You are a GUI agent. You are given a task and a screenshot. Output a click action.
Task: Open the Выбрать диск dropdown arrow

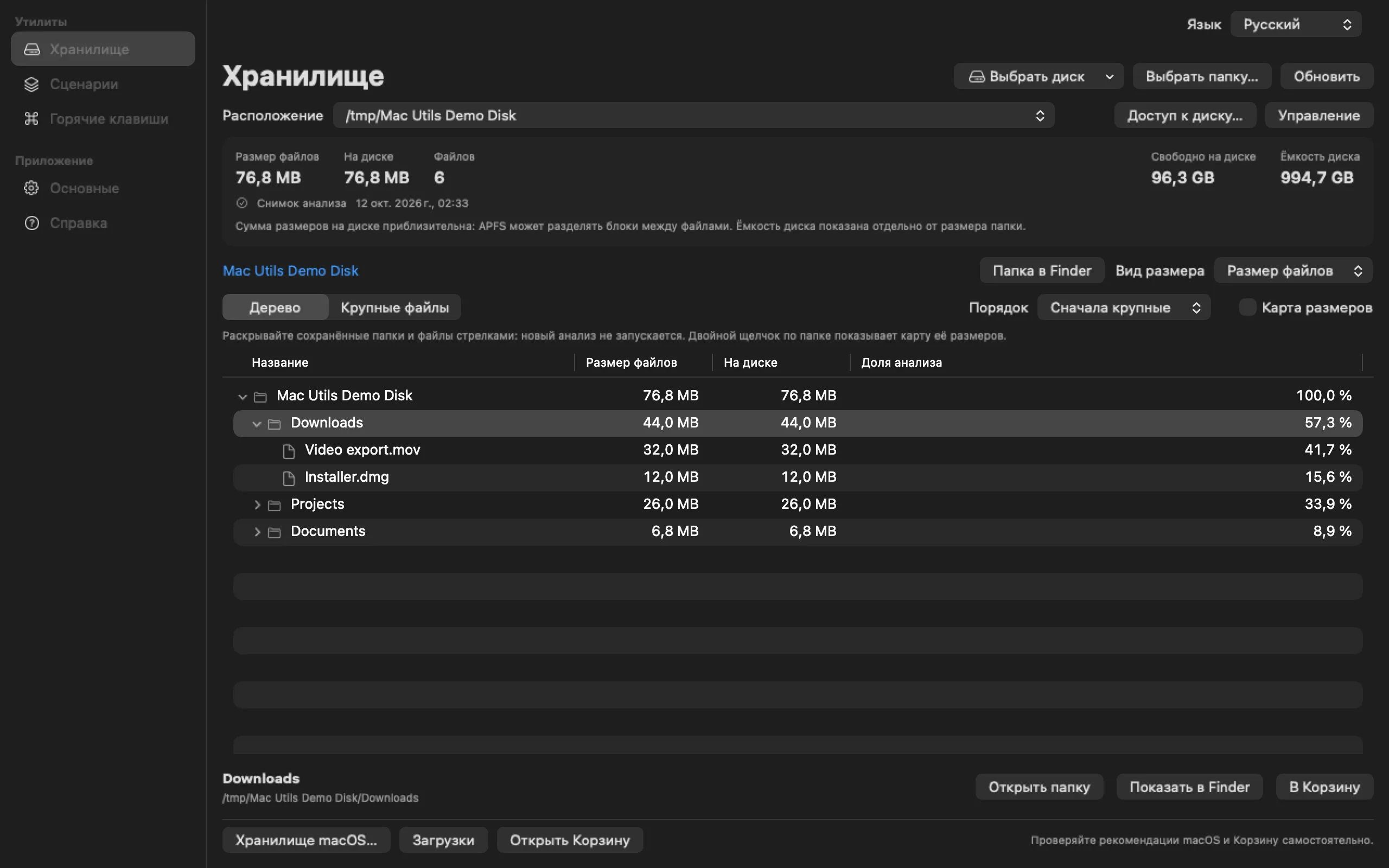point(1110,77)
